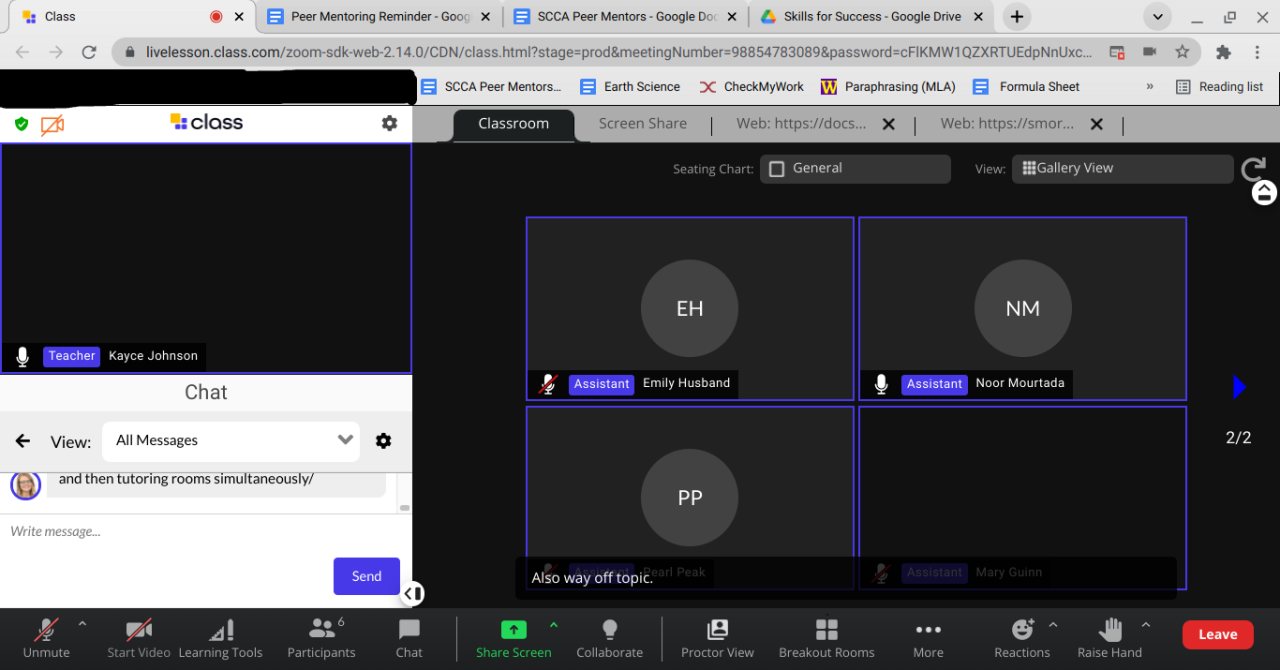1280x670 pixels.
Task: Open chat settings gear beside All Messages
Action: click(383, 441)
